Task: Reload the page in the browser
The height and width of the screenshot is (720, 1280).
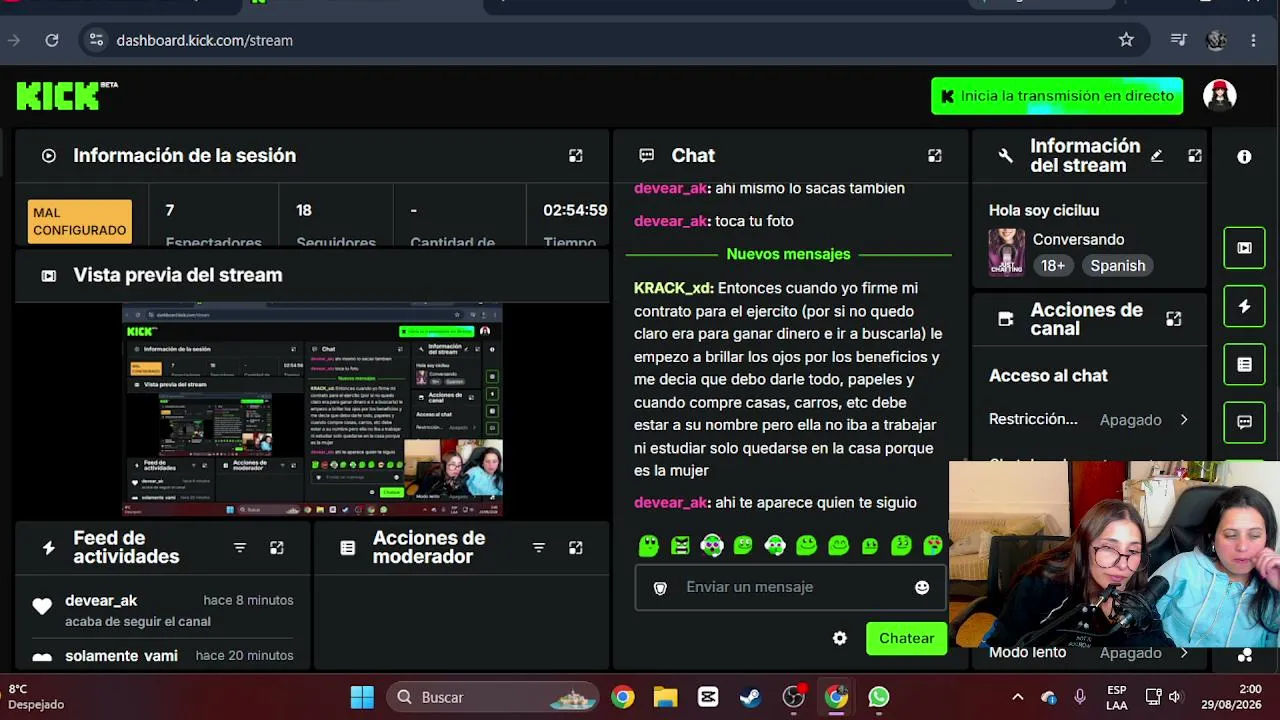Action: 52,40
